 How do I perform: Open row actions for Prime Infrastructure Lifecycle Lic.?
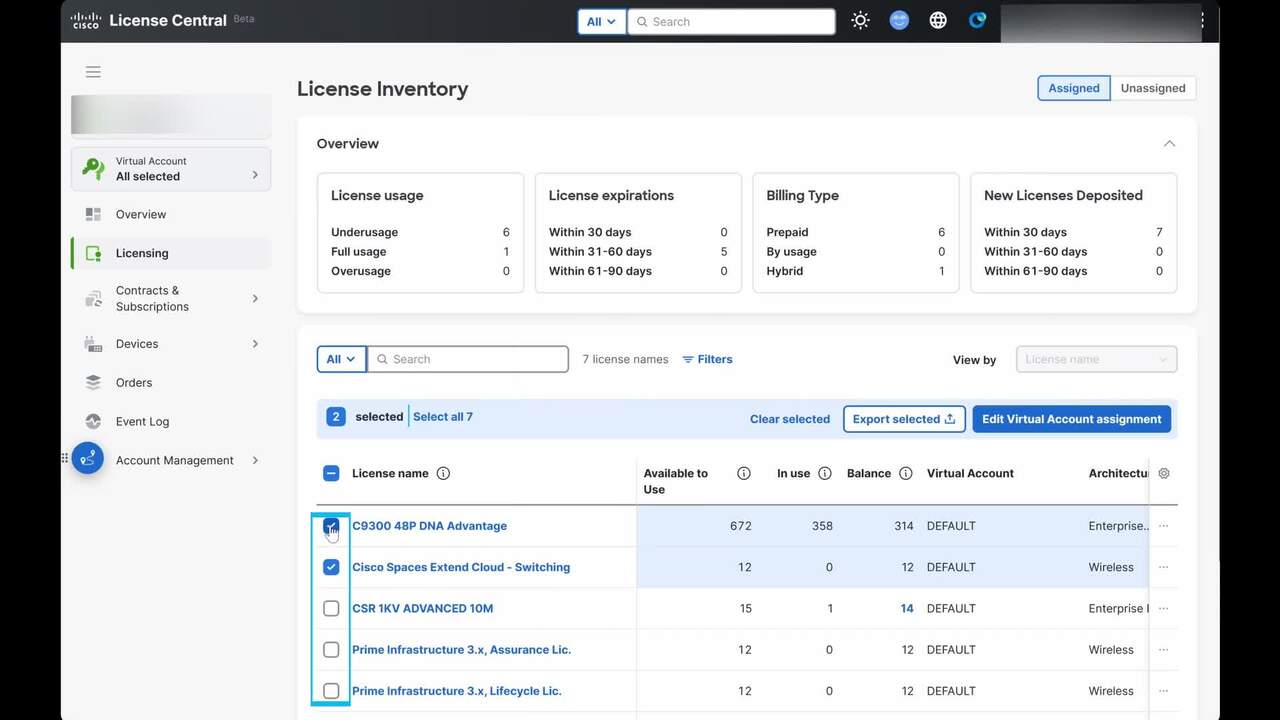pos(1163,691)
